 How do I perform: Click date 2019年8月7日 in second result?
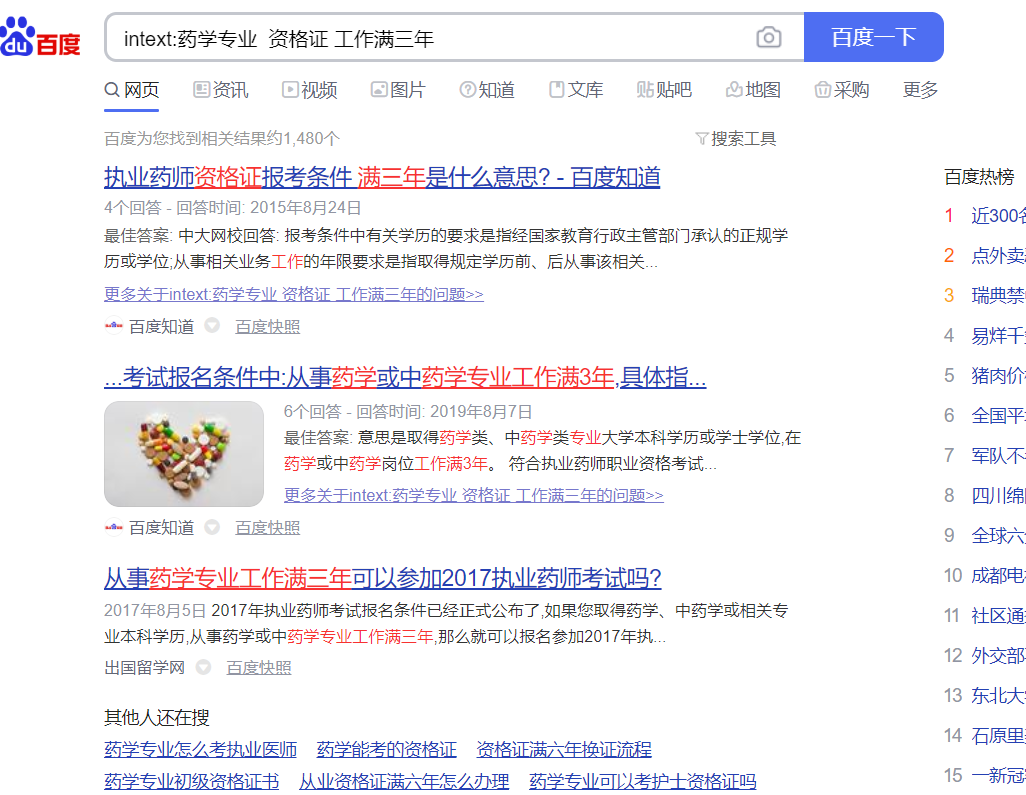(x=481, y=412)
